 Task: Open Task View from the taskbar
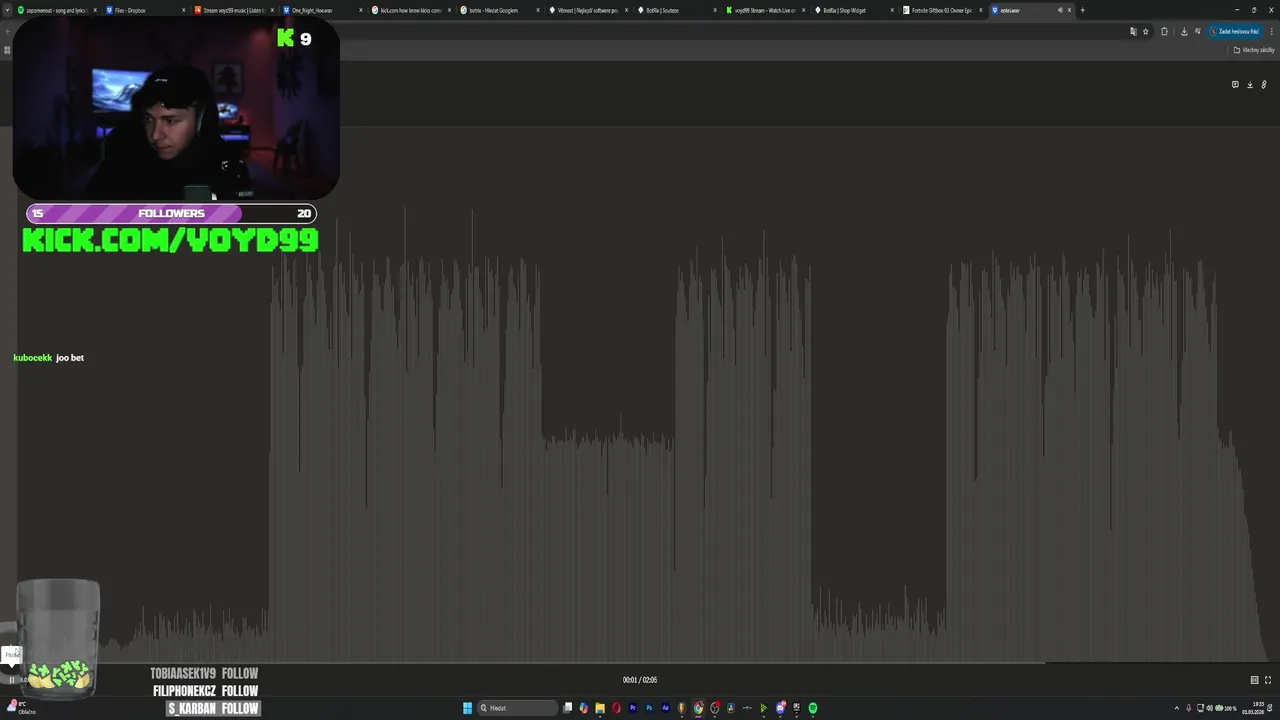coord(567,708)
